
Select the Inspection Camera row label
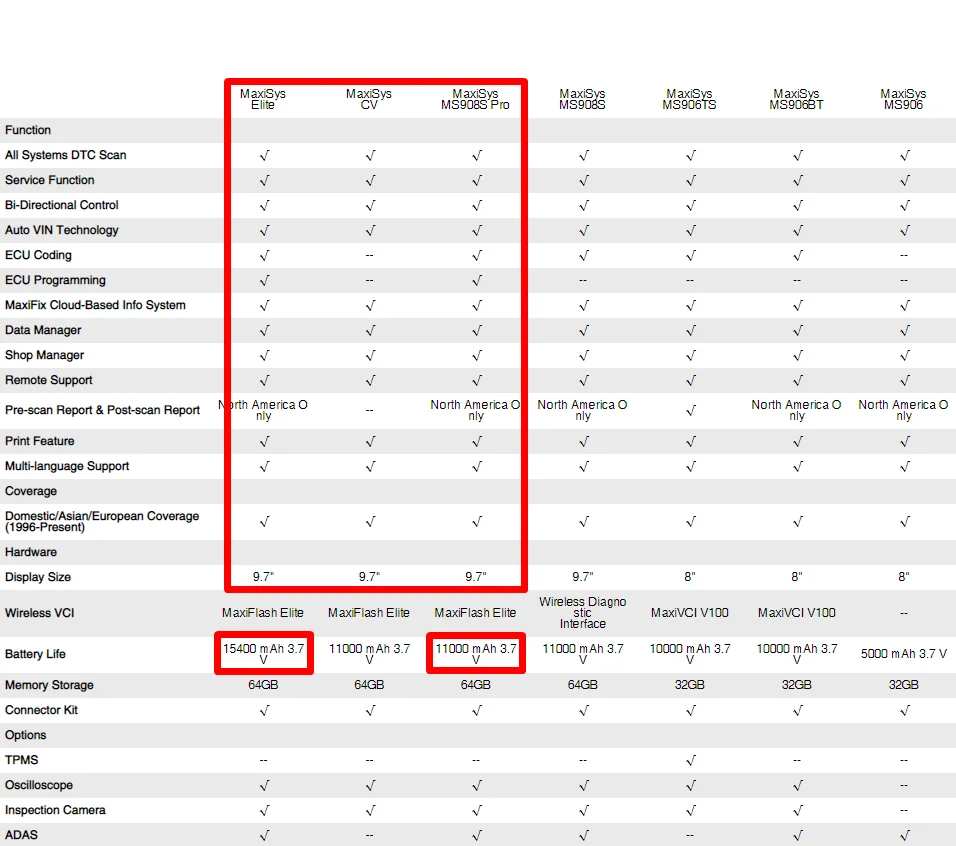click(x=55, y=809)
